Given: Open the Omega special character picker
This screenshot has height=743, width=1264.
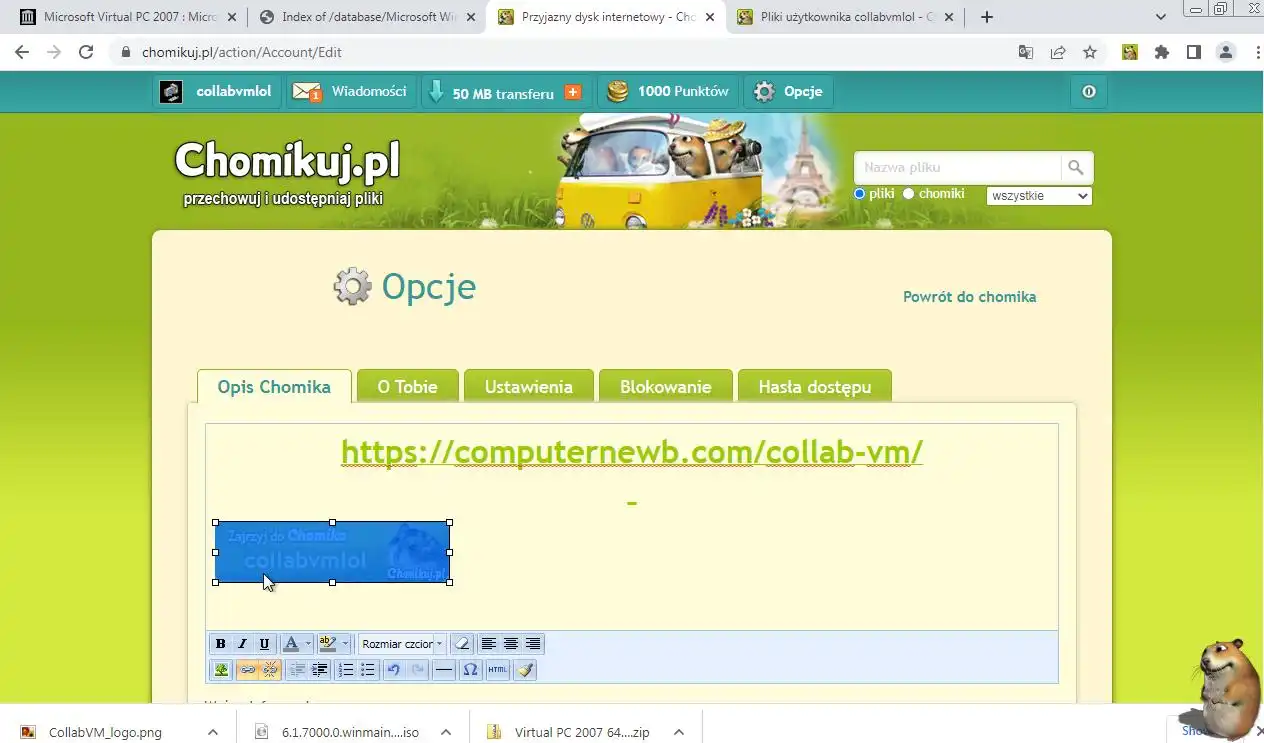Looking at the screenshot, I should (471, 670).
